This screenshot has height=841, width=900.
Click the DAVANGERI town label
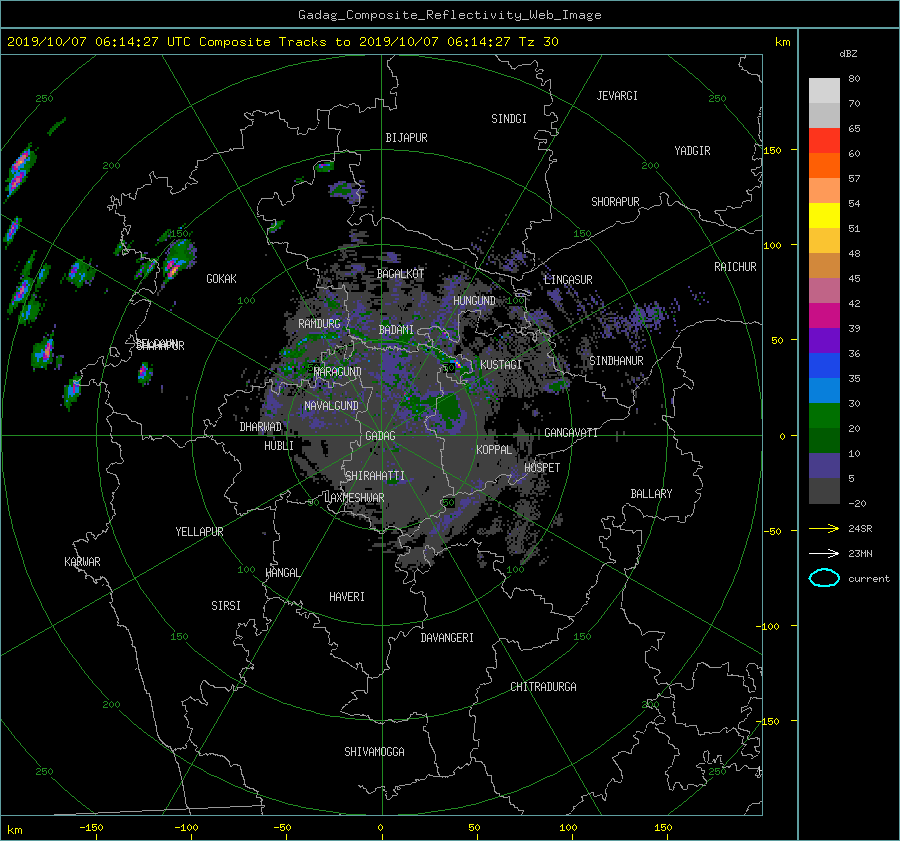(x=447, y=638)
